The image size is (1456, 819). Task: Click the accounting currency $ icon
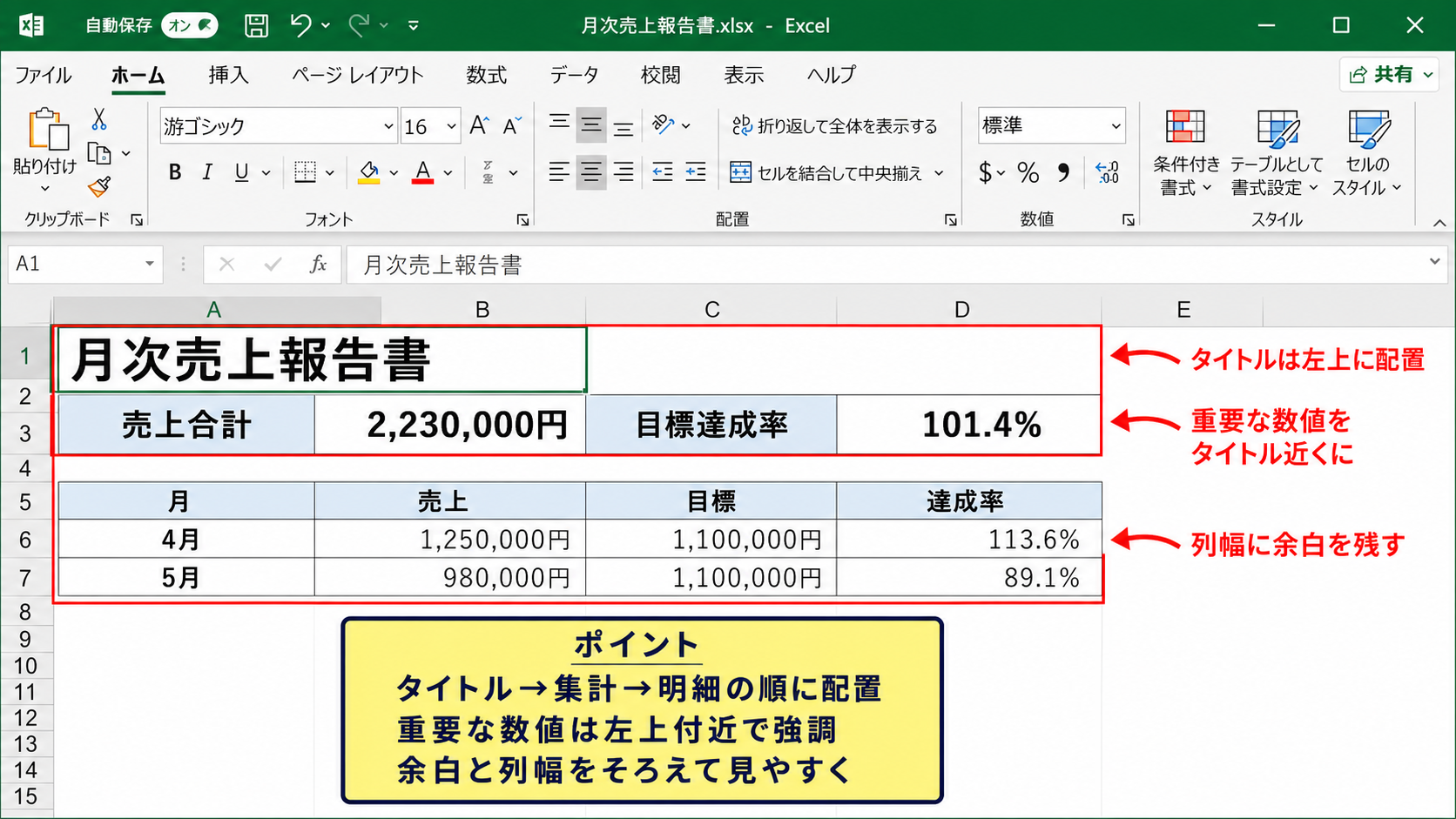tap(985, 172)
